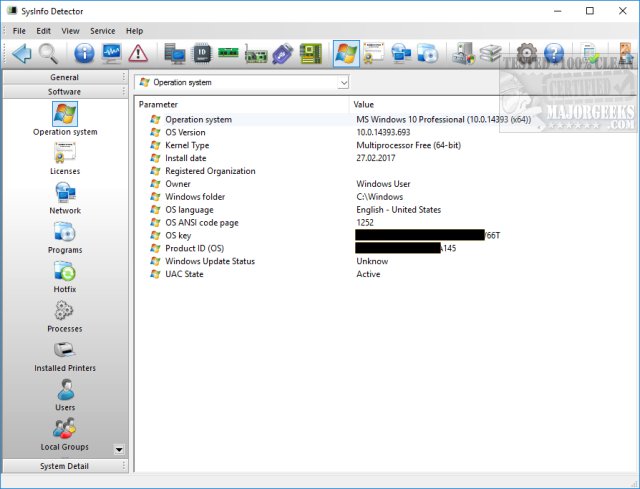Viewport: 640px width, 489px height.
Task: Open the Edit menu
Action: tap(43, 31)
